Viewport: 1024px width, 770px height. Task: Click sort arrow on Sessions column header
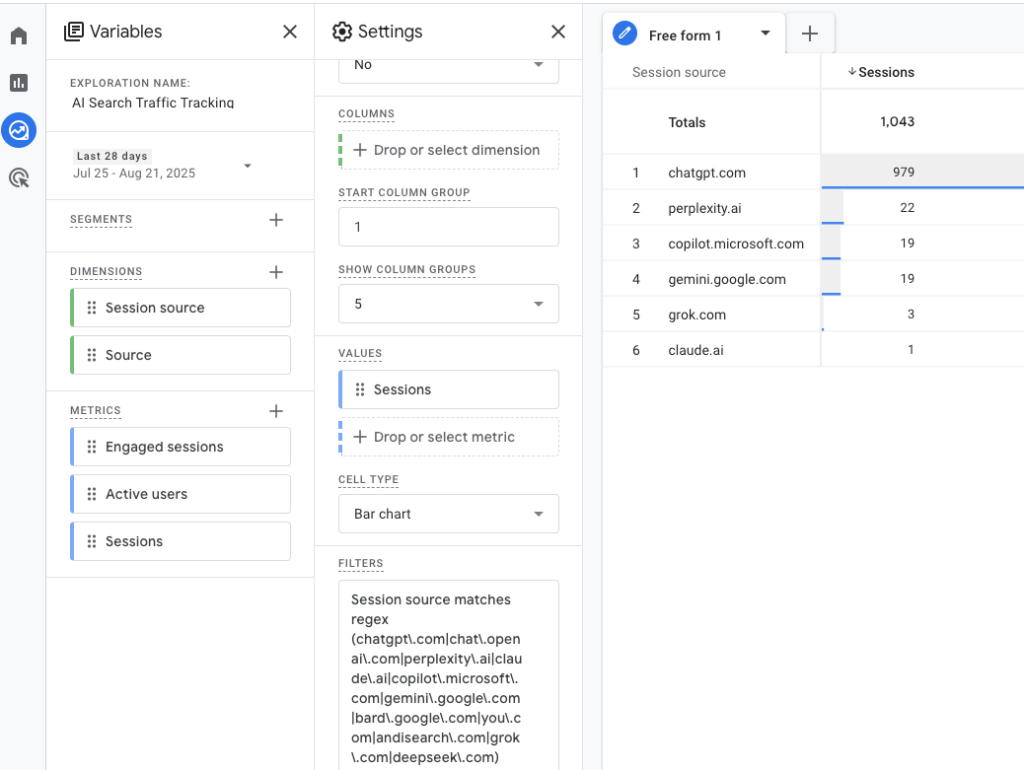coord(852,72)
